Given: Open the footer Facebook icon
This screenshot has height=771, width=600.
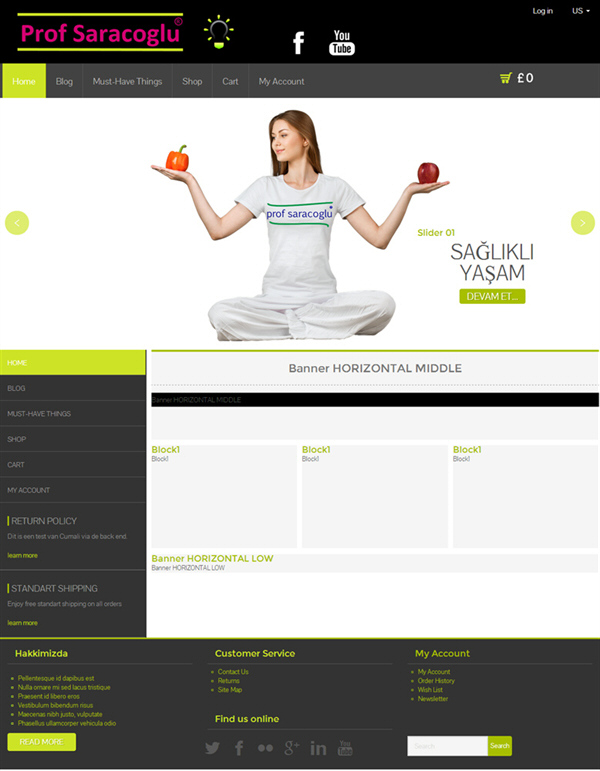Looking at the screenshot, I should pos(239,748).
